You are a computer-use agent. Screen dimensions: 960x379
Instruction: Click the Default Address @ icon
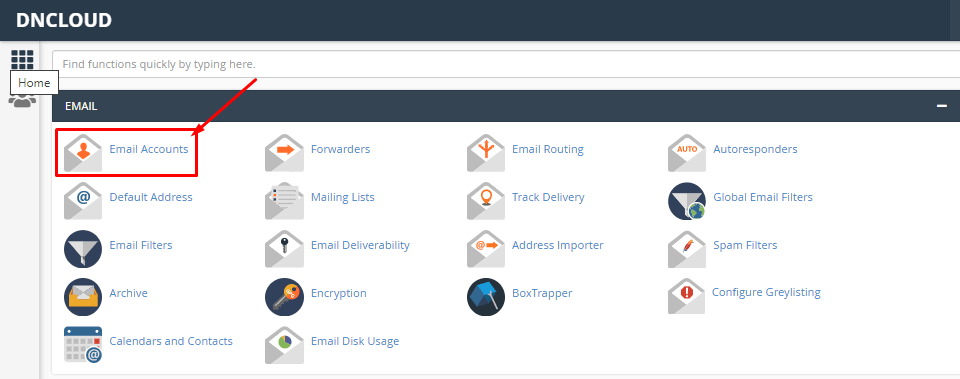[x=83, y=201]
